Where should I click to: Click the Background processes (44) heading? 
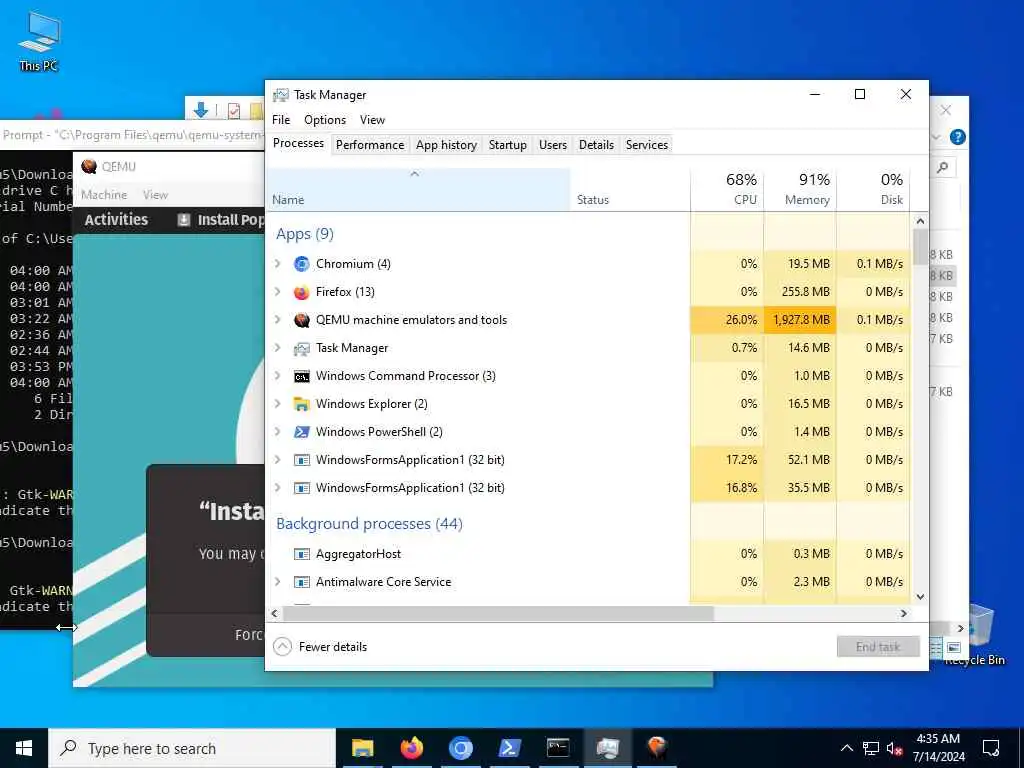click(369, 524)
